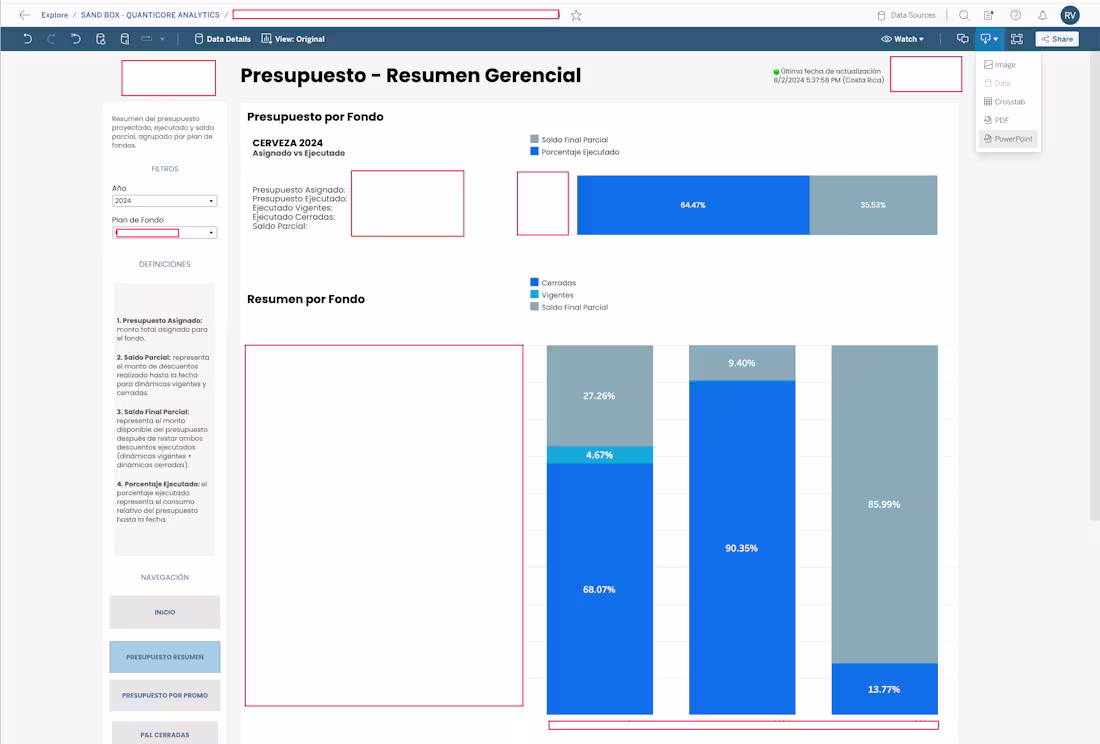
Task: Pause automatic data updates
Action: click(x=124, y=38)
